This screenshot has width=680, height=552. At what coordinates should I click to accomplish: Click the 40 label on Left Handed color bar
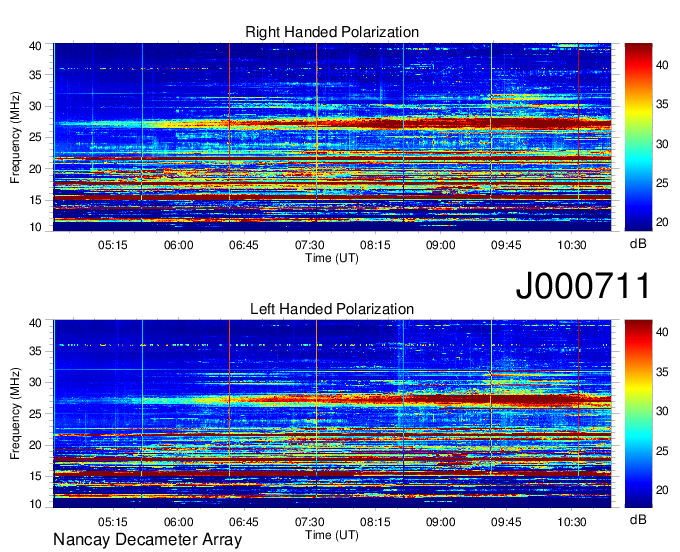[662, 332]
